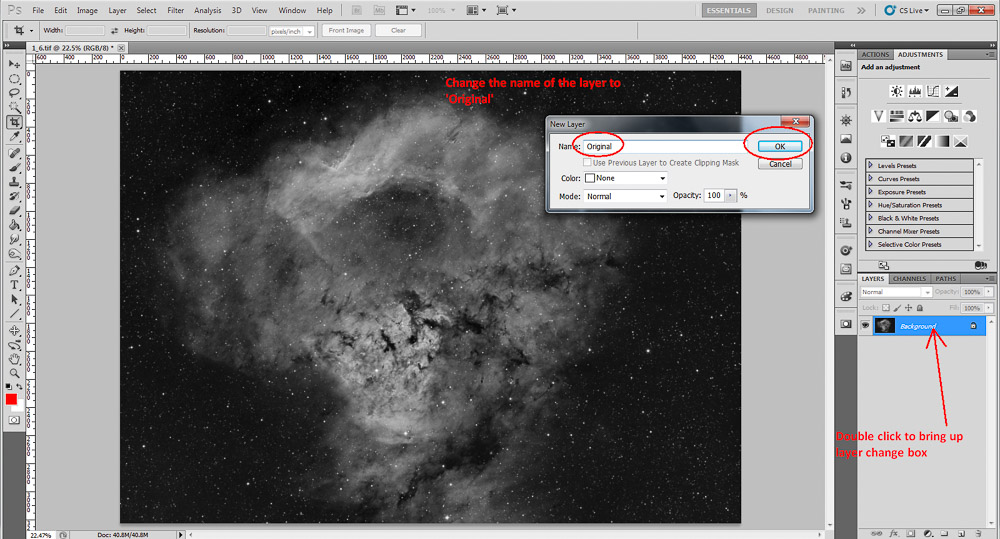Cancel the New Layer dialog
The image size is (1000, 539).
tap(780, 164)
